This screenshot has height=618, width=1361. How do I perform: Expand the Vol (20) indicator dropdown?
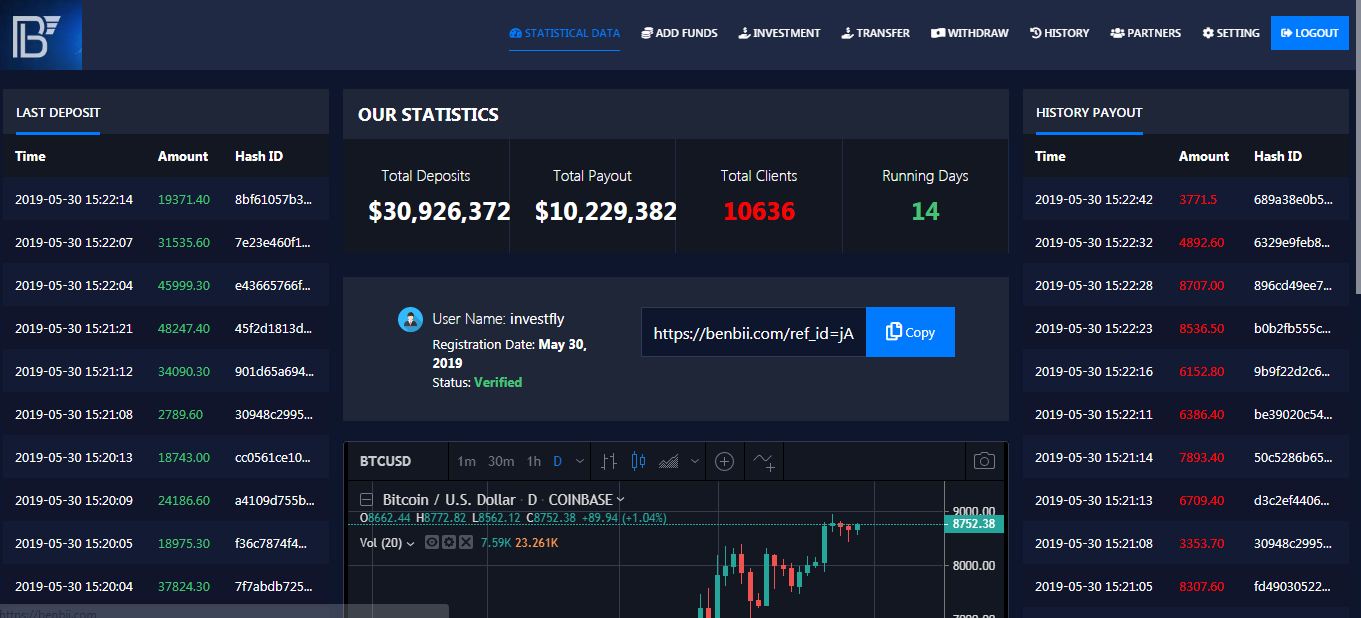tap(411, 543)
